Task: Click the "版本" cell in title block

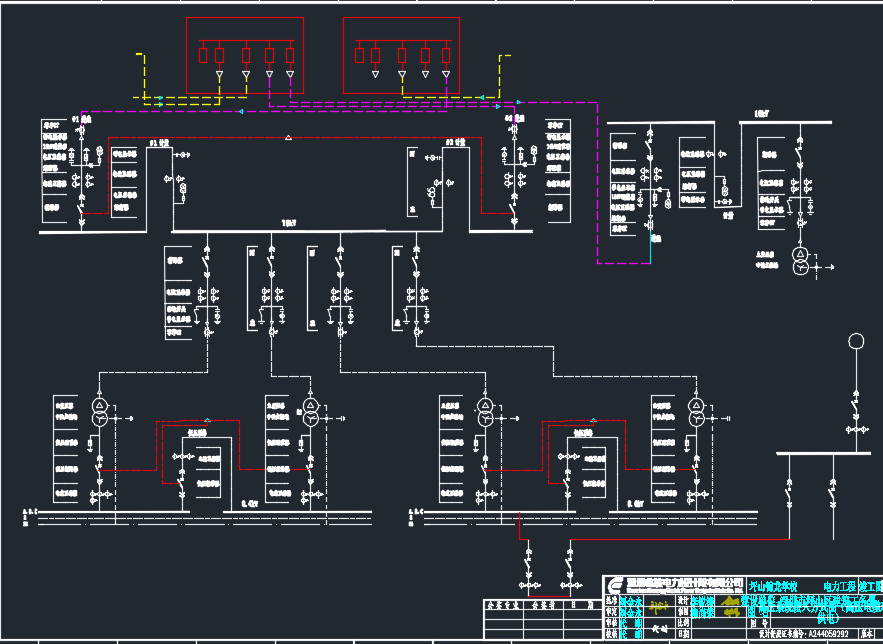Action: tap(867, 634)
